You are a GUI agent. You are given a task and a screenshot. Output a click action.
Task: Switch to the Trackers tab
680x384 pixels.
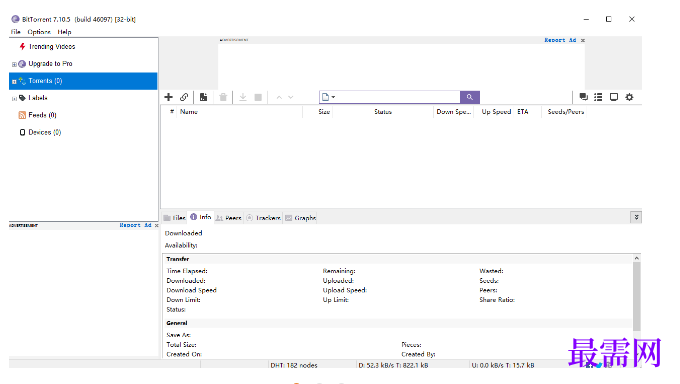coord(264,218)
